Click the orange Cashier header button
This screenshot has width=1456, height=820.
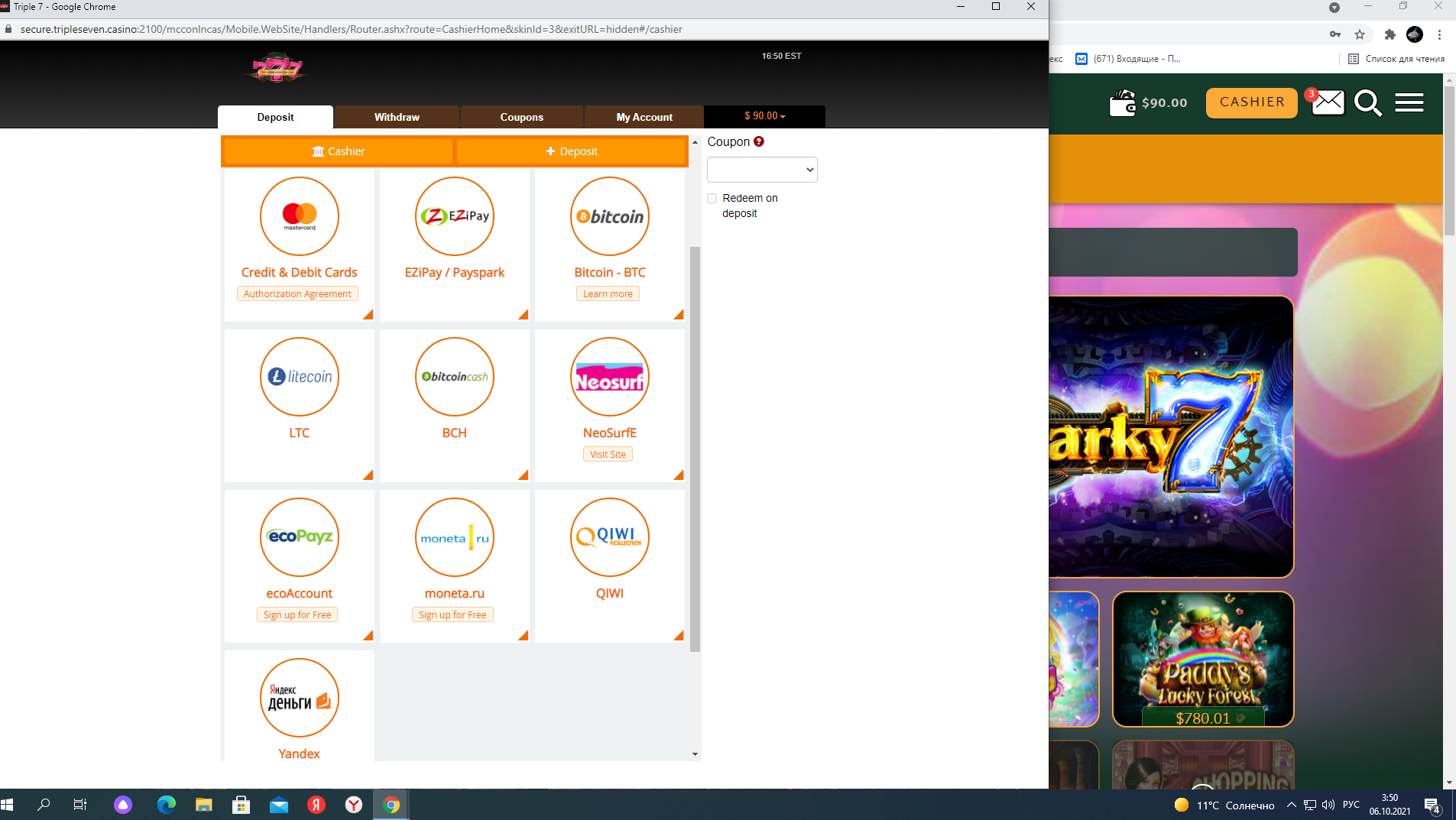(x=338, y=151)
